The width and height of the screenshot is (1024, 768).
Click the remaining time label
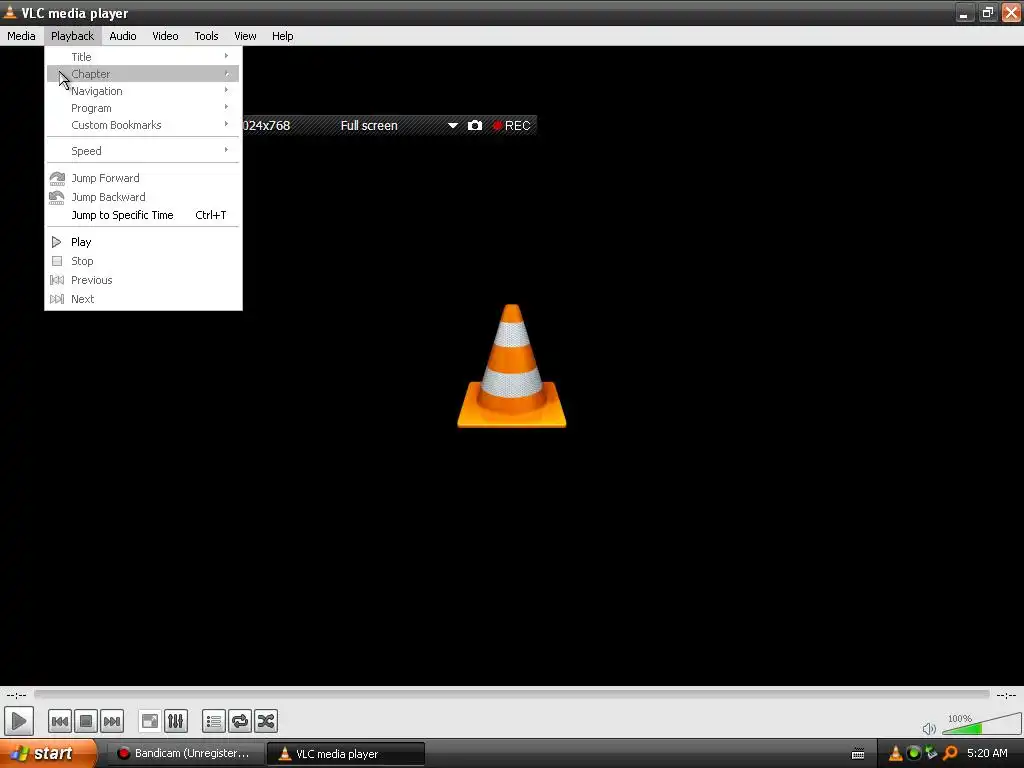(1006, 695)
